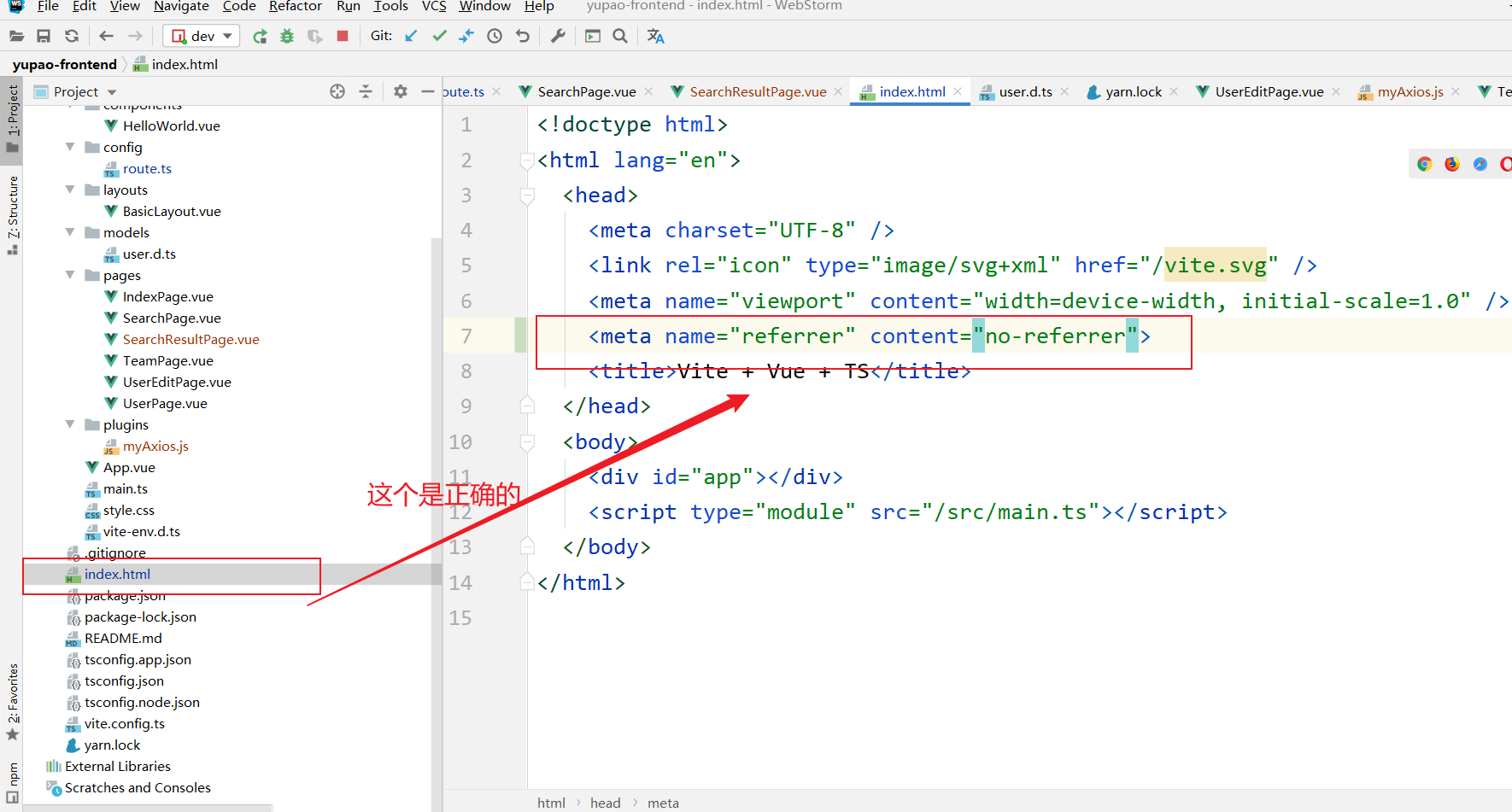Switch to the UserEditPage.vue tab
Screen dimensions: 1512x812
[x=1269, y=91]
